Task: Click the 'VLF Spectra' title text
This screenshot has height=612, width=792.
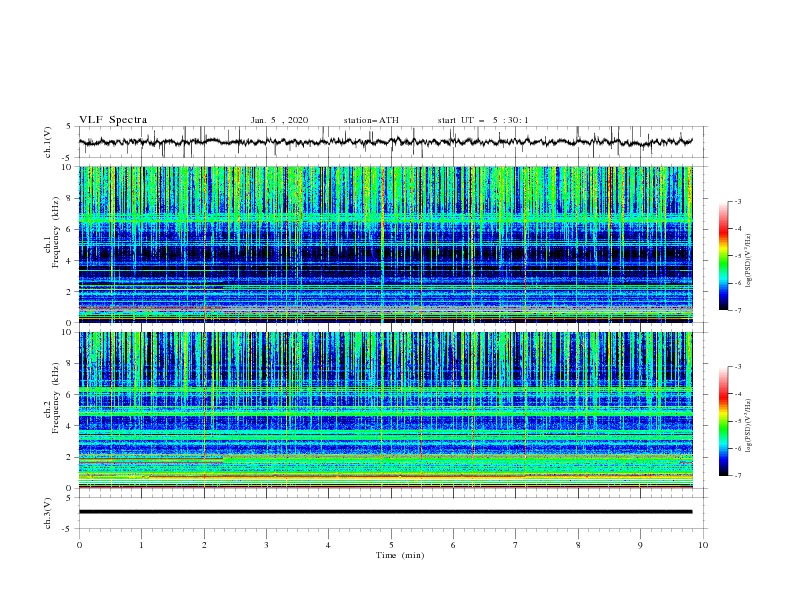Action: click(x=113, y=120)
